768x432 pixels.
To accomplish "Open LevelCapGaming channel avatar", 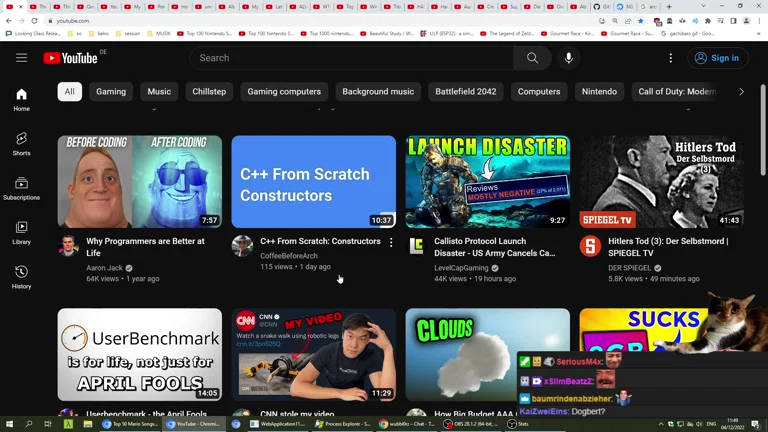I will (416, 246).
